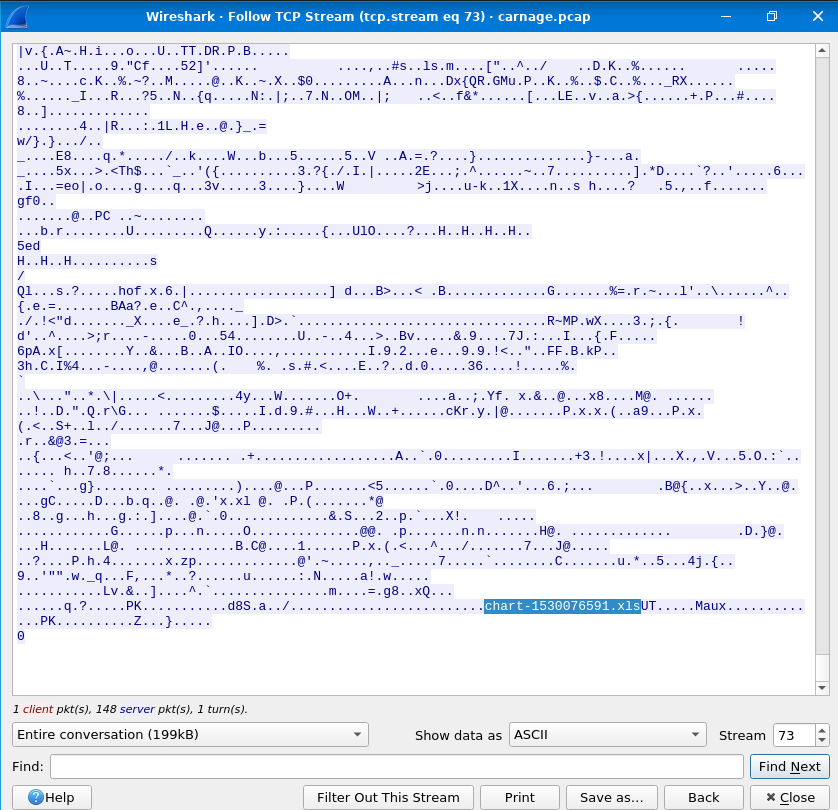Click the '5ed' line in stream
This screenshot has width=838, height=810.
tap(28, 246)
